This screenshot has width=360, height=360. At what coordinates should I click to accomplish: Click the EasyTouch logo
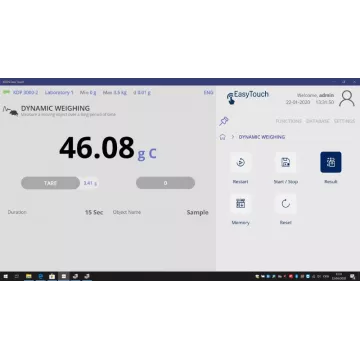[x=247, y=97]
